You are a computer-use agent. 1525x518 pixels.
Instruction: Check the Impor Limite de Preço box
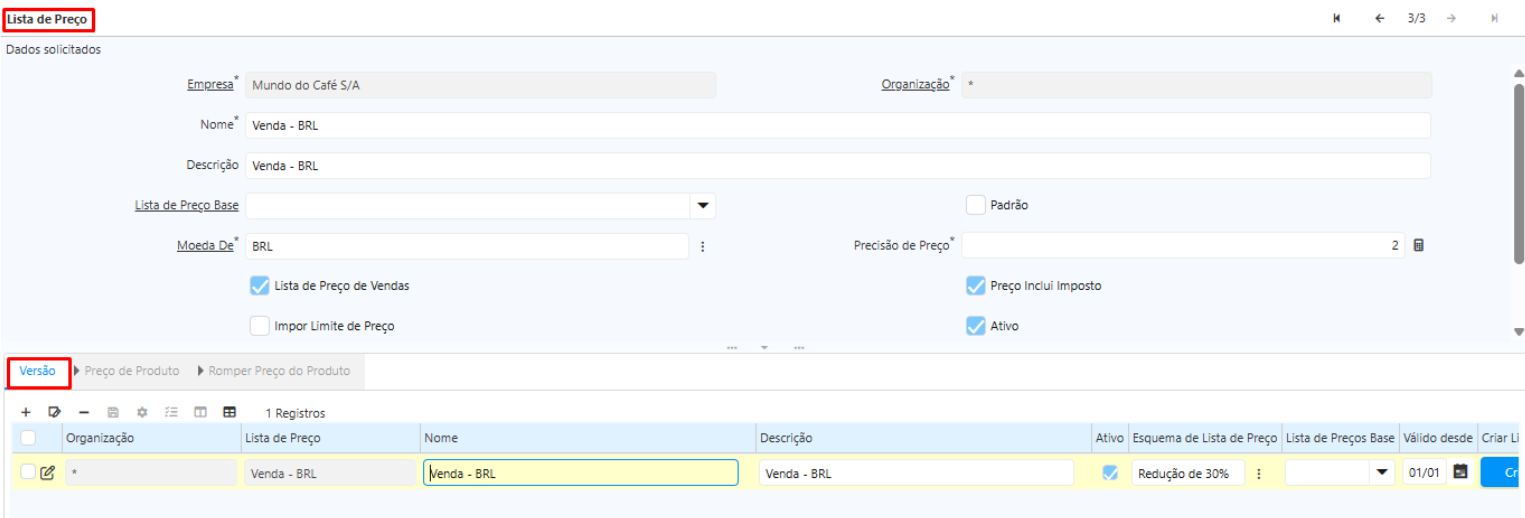click(x=260, y=326)
